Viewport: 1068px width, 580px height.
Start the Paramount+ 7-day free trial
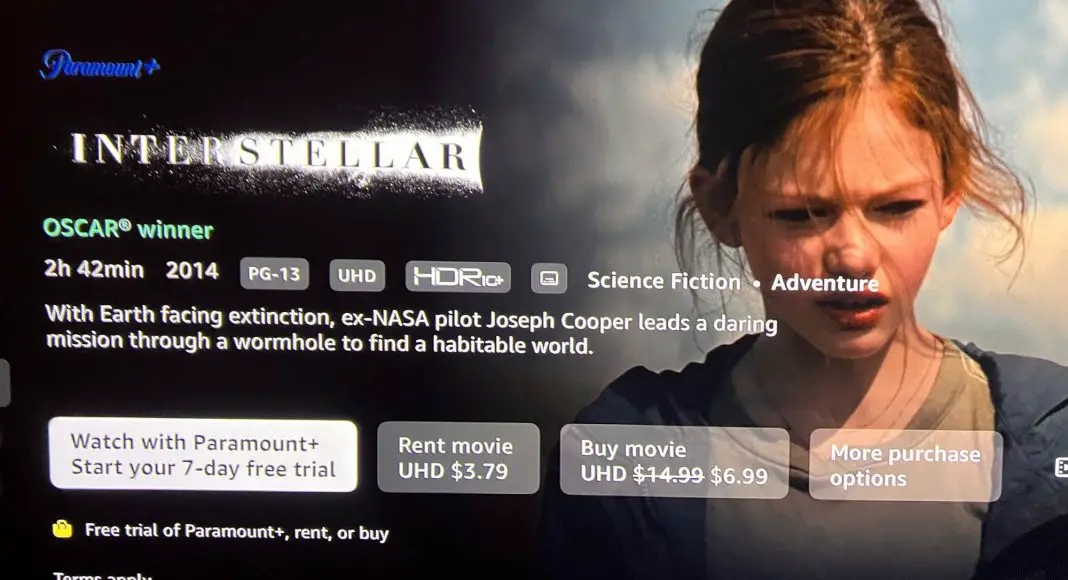[x=203, y=455]
